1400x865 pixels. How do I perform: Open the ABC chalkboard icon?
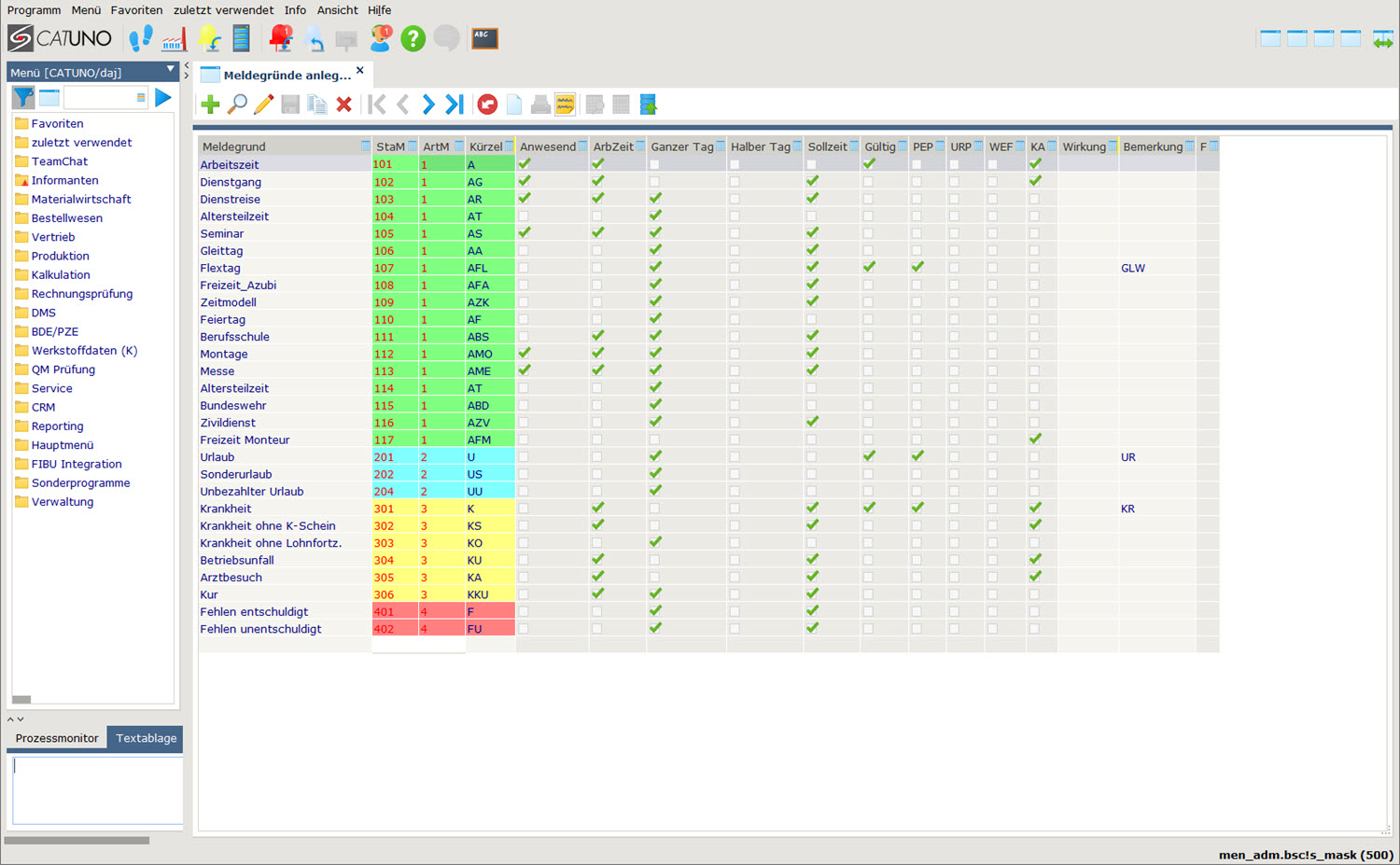point(484,38)
